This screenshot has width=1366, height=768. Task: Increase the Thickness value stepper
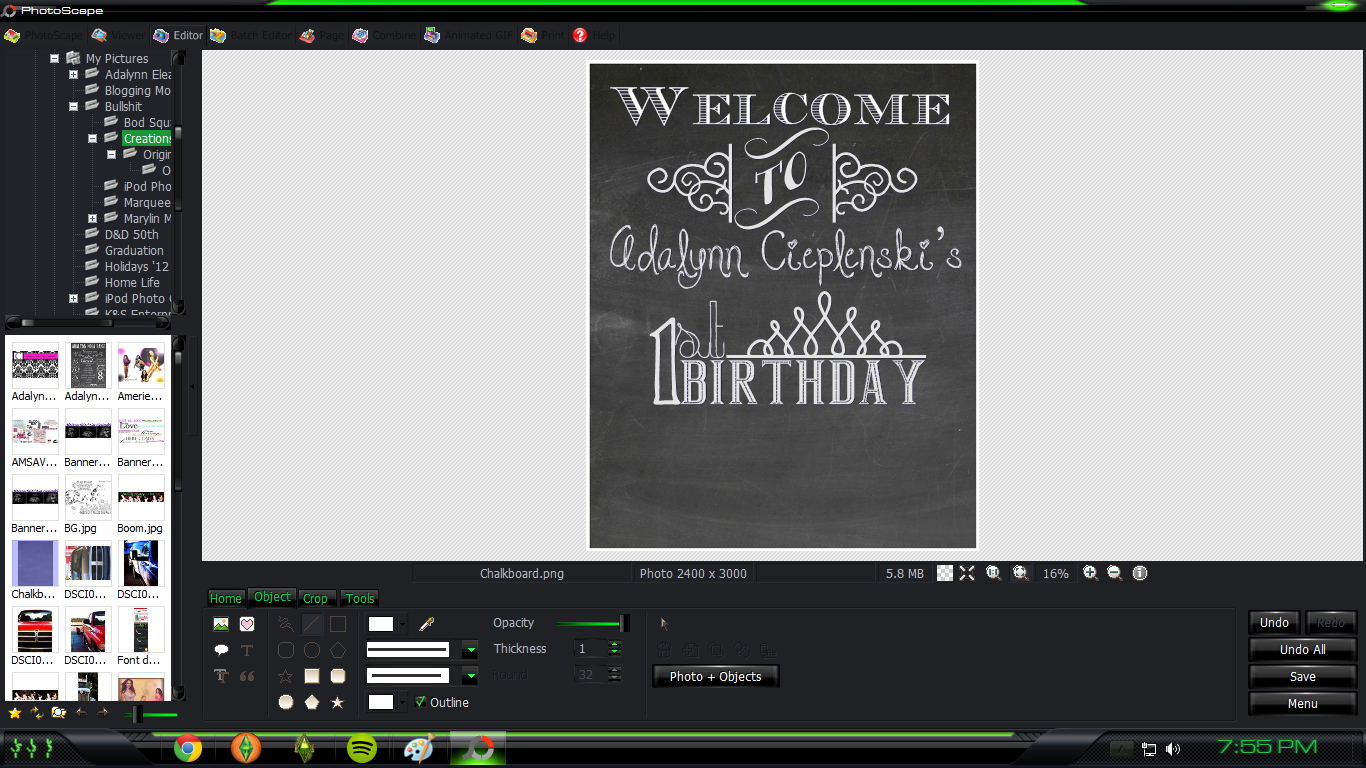(x=615, y=645)
